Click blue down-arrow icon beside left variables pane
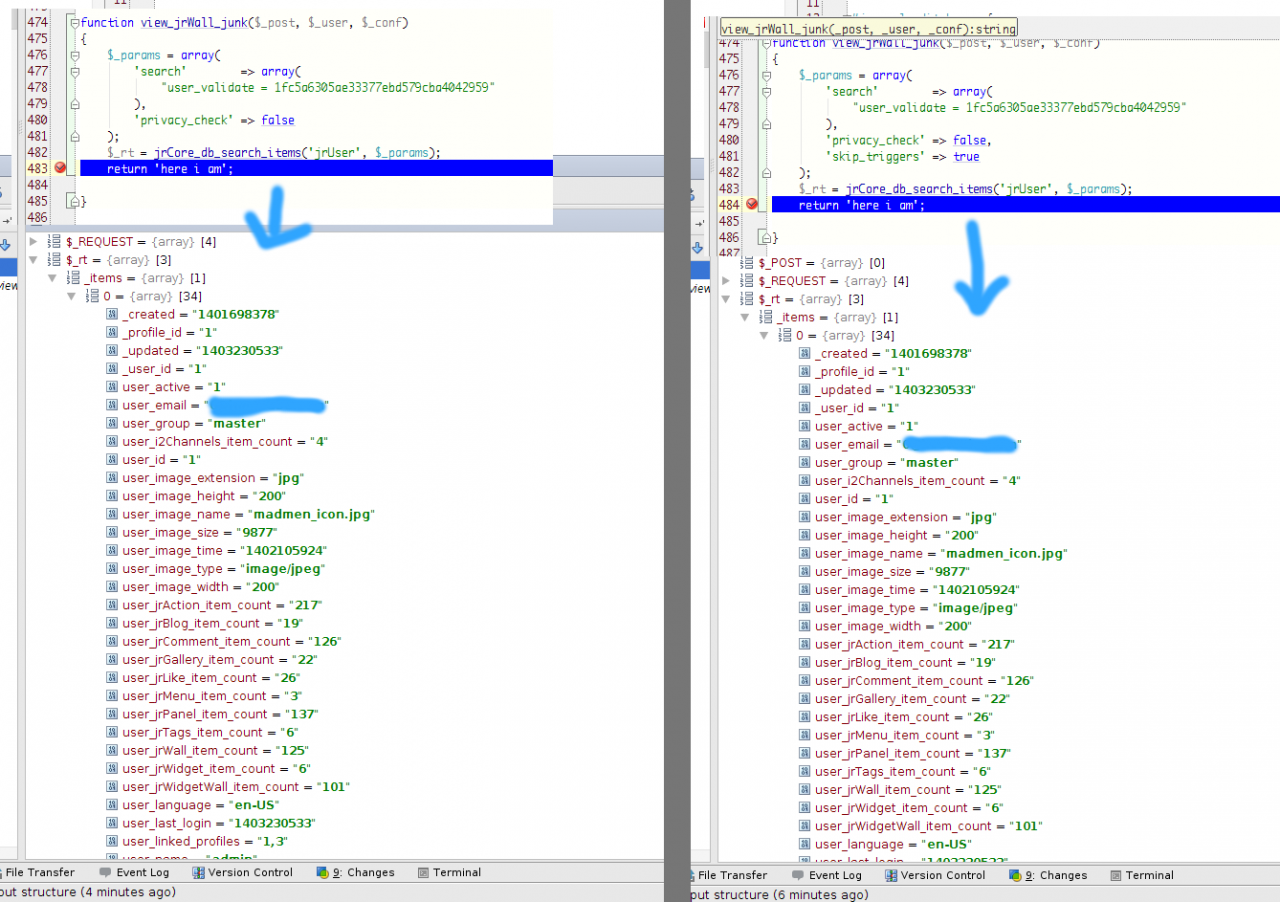The width and height of the screenshot is (1280, 902). coord(5,245)
